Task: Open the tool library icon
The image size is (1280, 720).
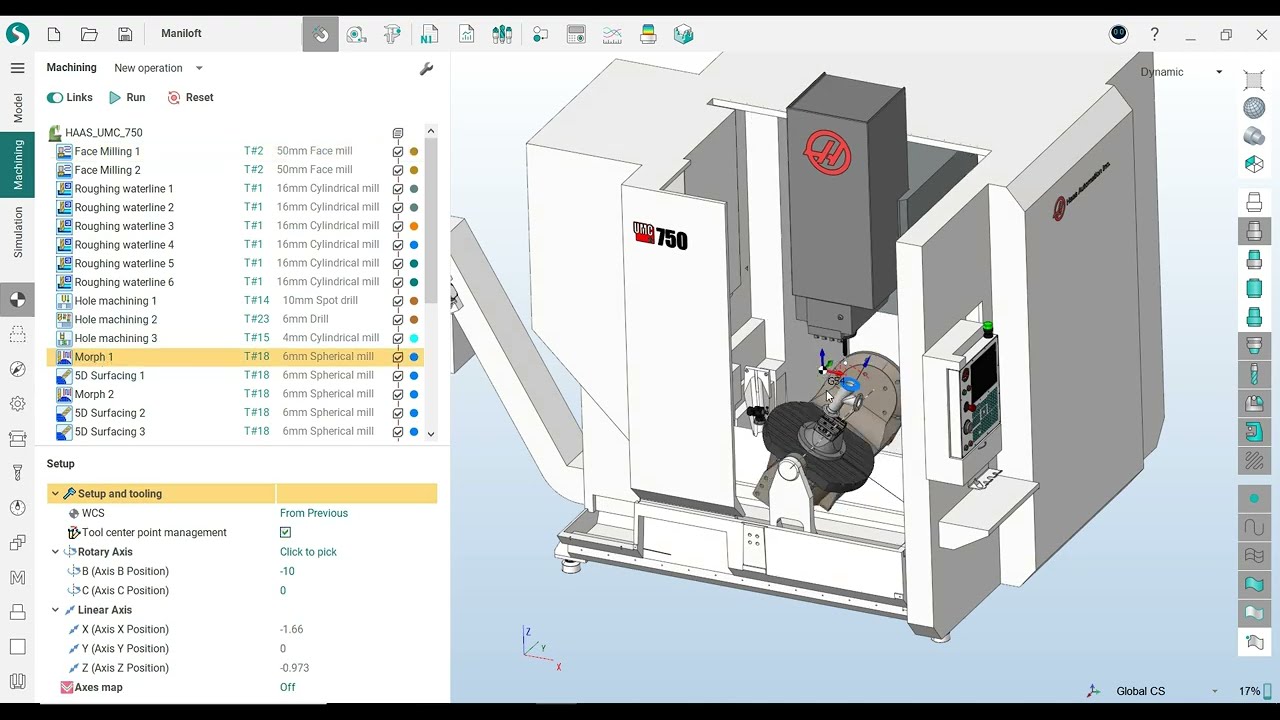Action: pyautogui.click(x=502, y=34)
